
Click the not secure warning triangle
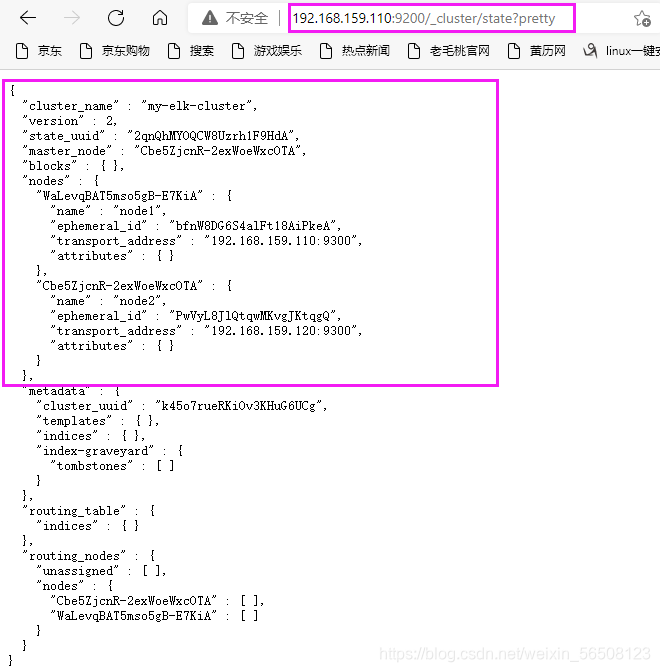point(210,18)
